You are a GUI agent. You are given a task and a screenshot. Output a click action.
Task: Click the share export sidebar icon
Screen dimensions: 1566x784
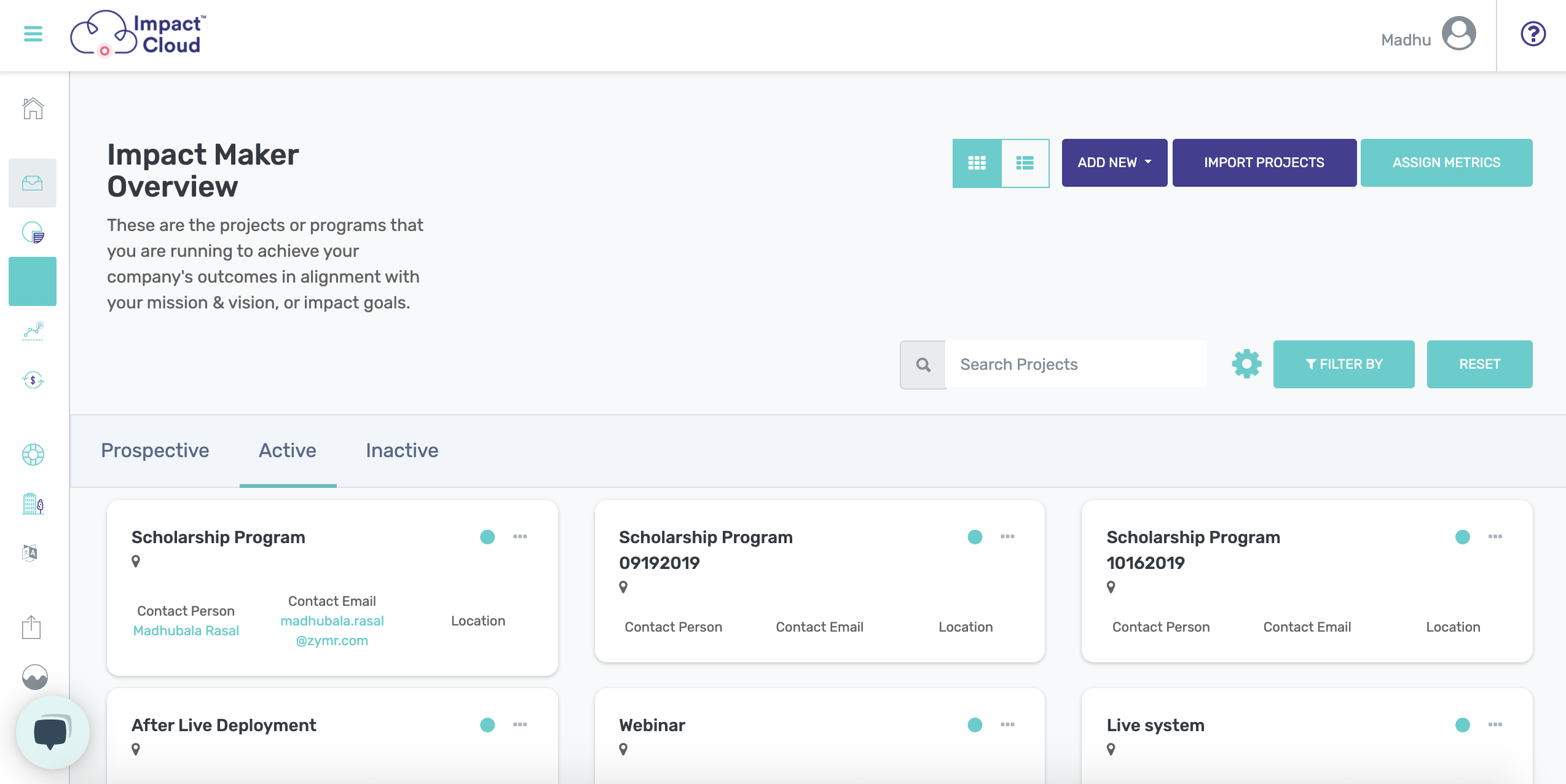[31, 627]
